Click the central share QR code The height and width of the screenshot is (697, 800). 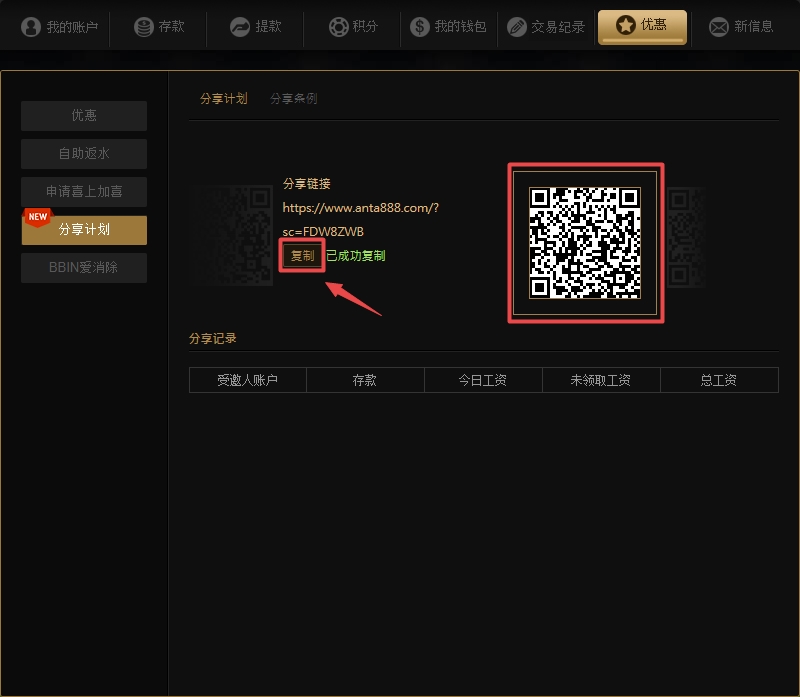click(x=585, y=243)
